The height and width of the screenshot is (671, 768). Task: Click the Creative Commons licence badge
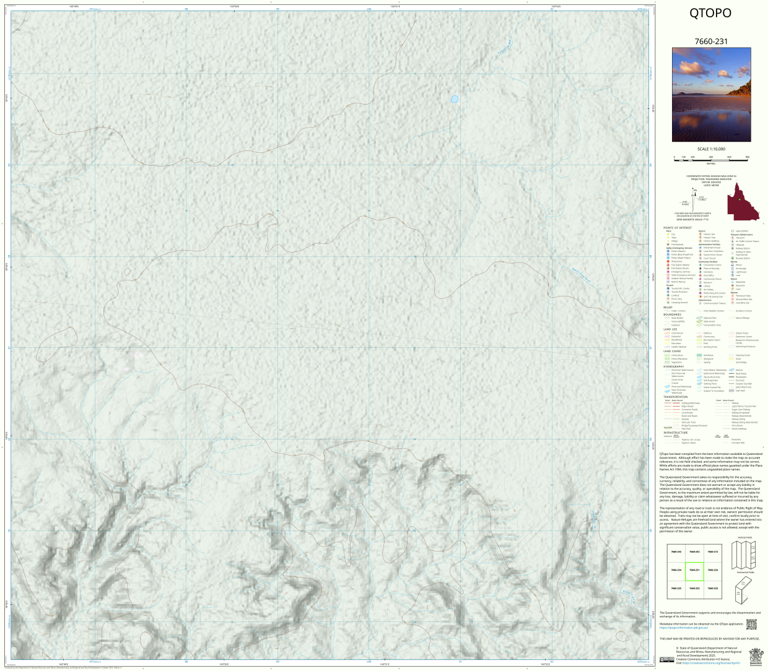(x=667, y=660)
